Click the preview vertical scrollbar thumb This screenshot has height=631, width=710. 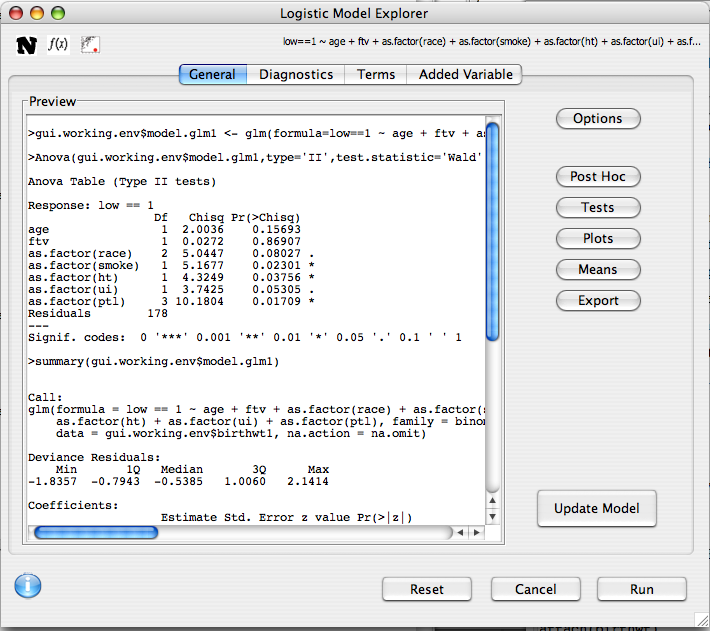[x=492, y=231]
